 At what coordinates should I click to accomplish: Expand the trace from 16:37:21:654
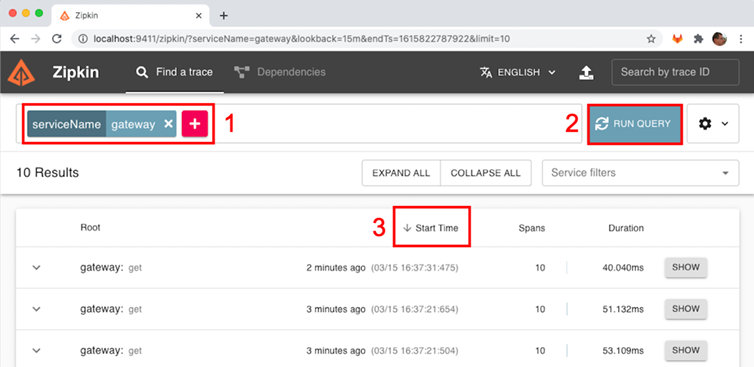coord(37,309)
